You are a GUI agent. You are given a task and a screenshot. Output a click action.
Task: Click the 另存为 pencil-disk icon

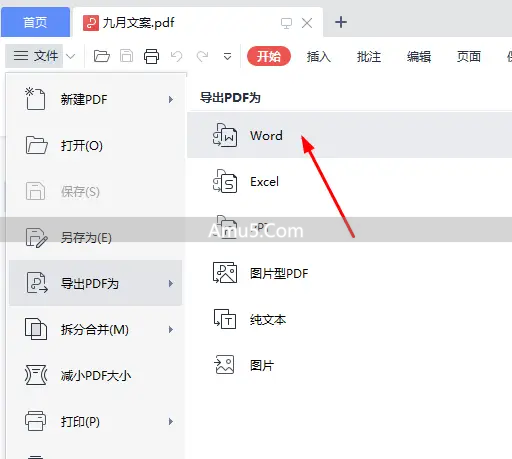pos(36,238)
